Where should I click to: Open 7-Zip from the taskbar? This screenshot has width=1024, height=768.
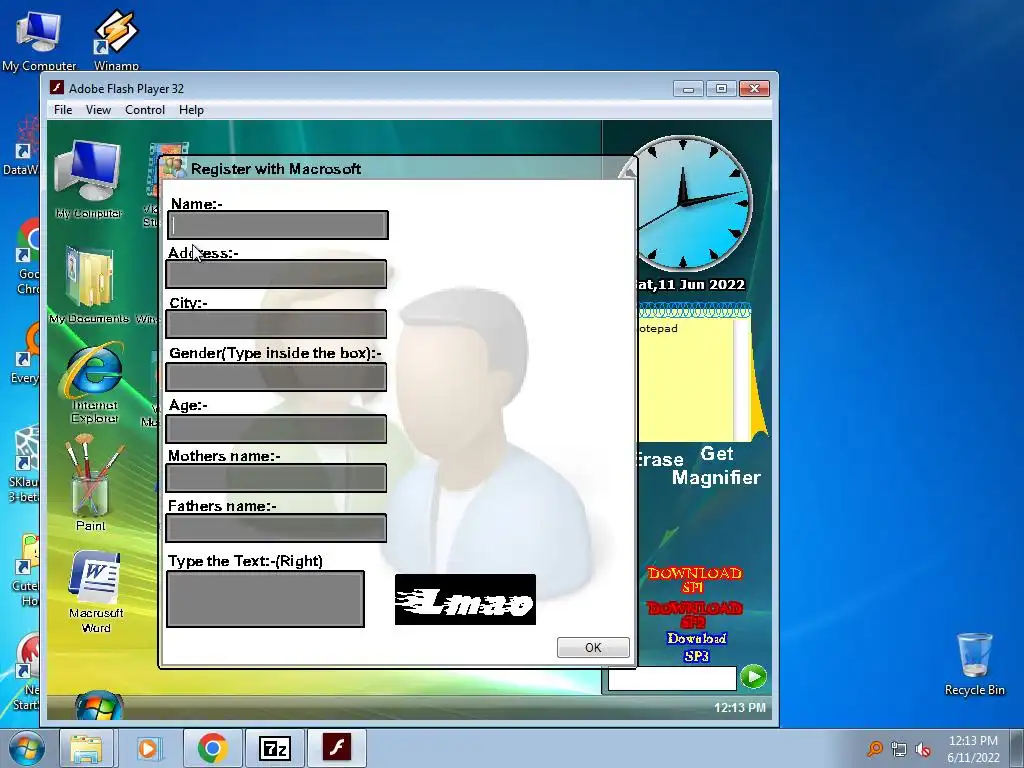(274, 748)
